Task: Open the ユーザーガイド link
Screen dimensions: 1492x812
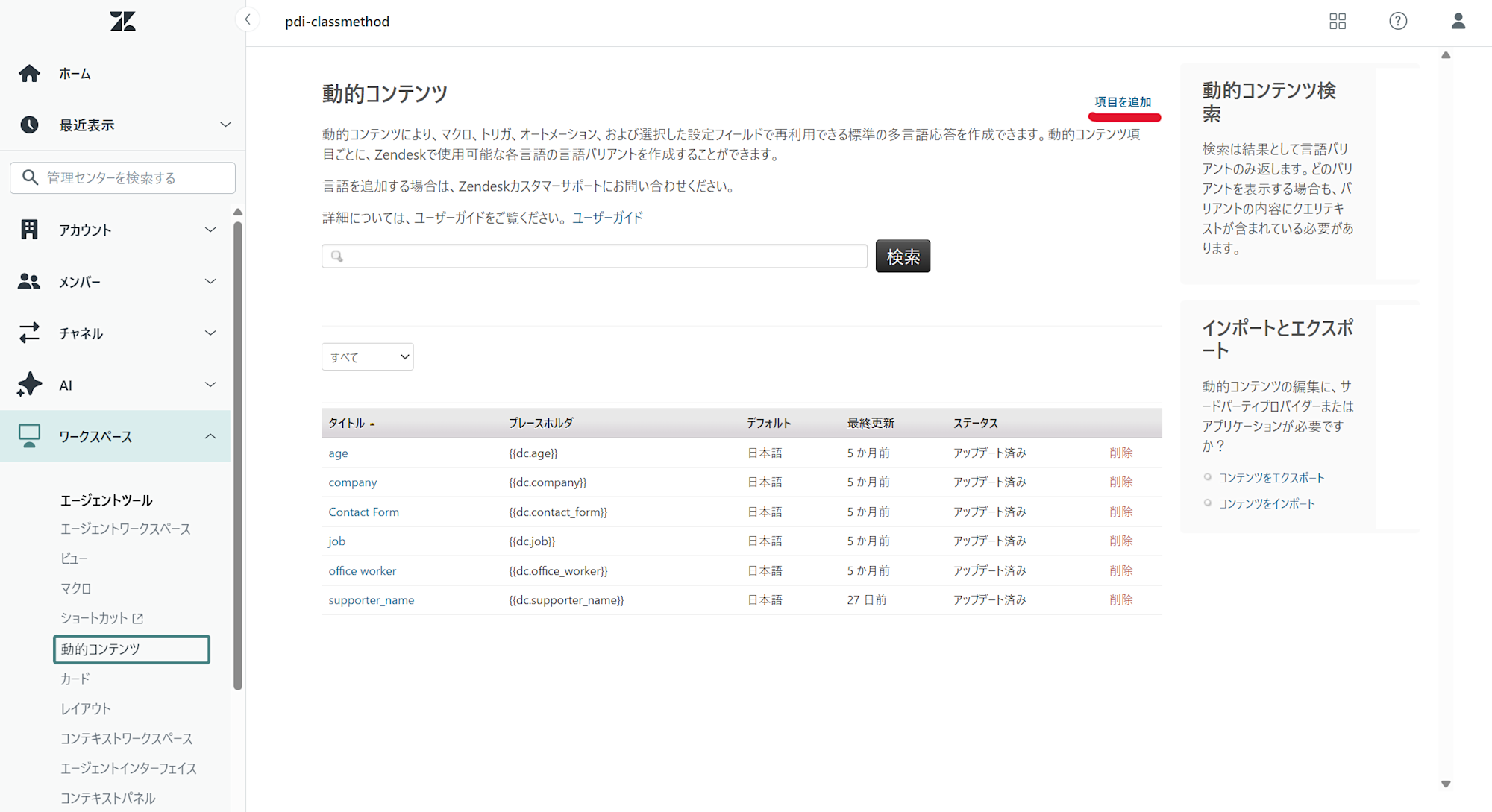Action: [607, 218]
